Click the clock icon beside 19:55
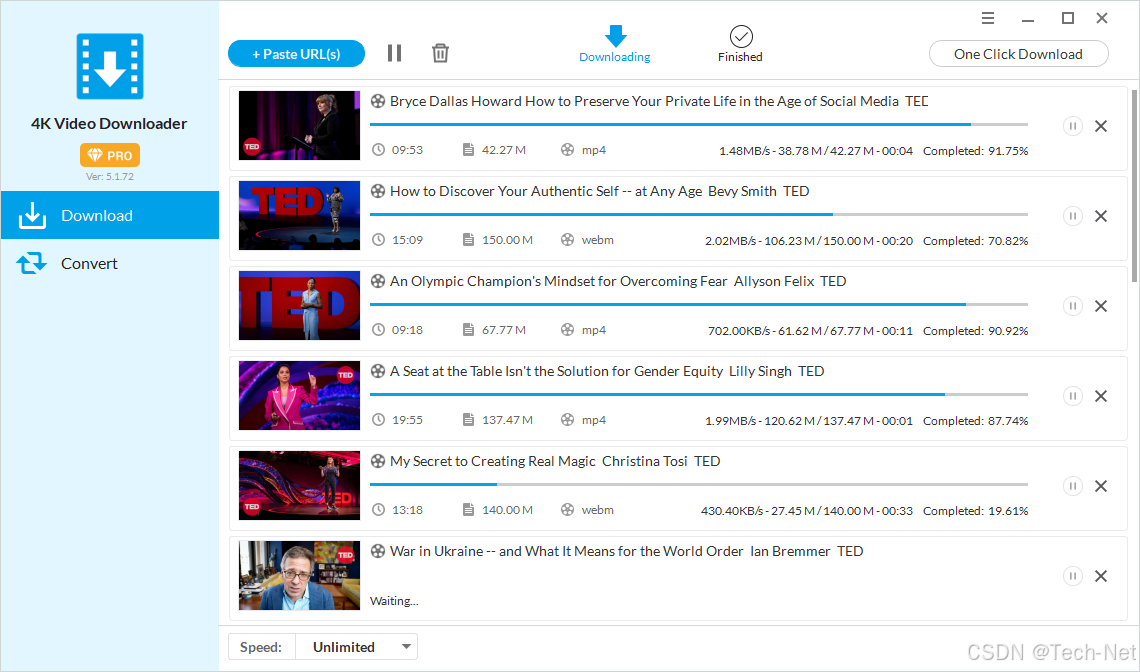Screen dimensions: 1140x672 [x=378, y=420]
